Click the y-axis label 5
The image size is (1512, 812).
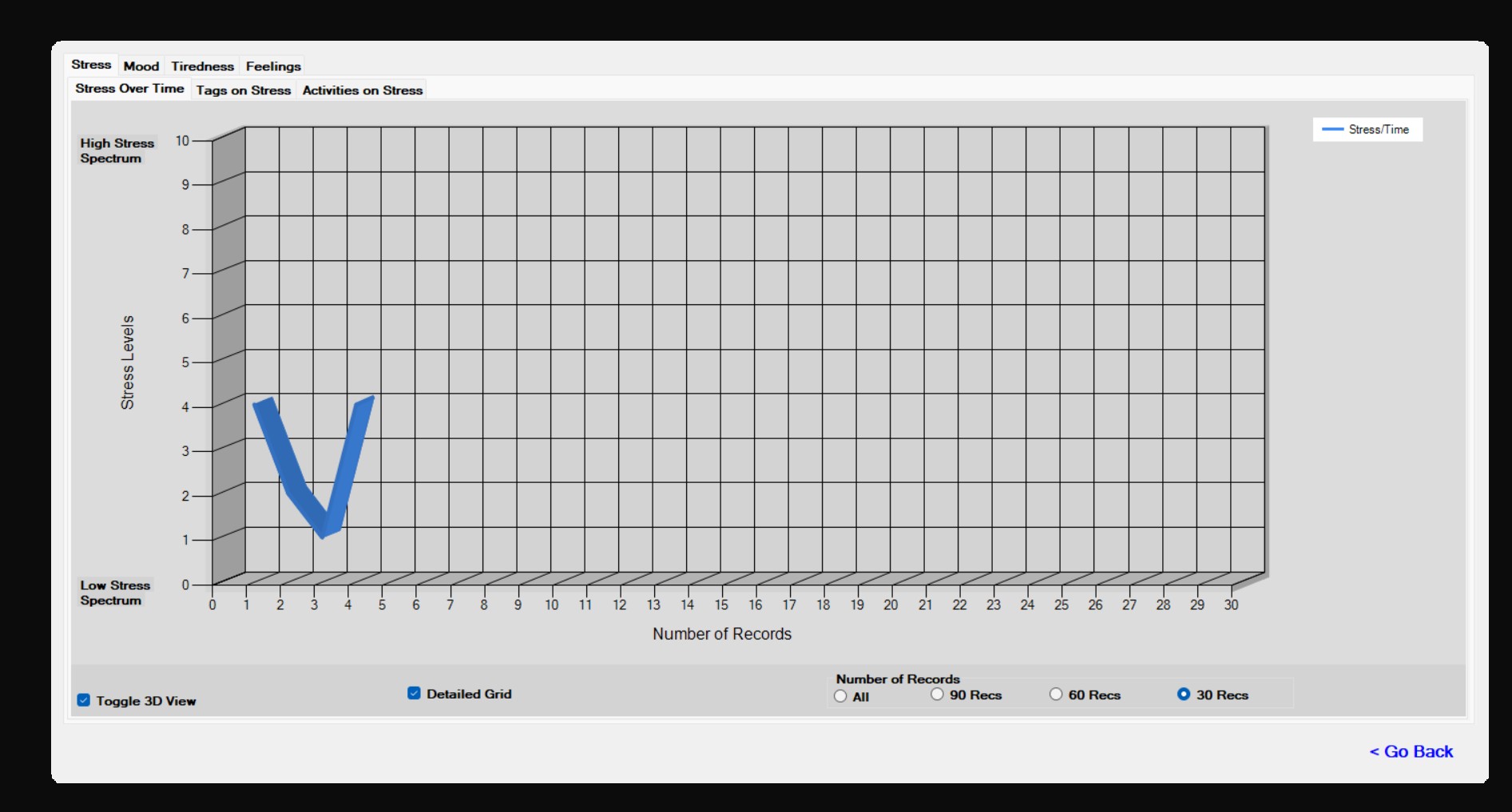pos(185,362)
